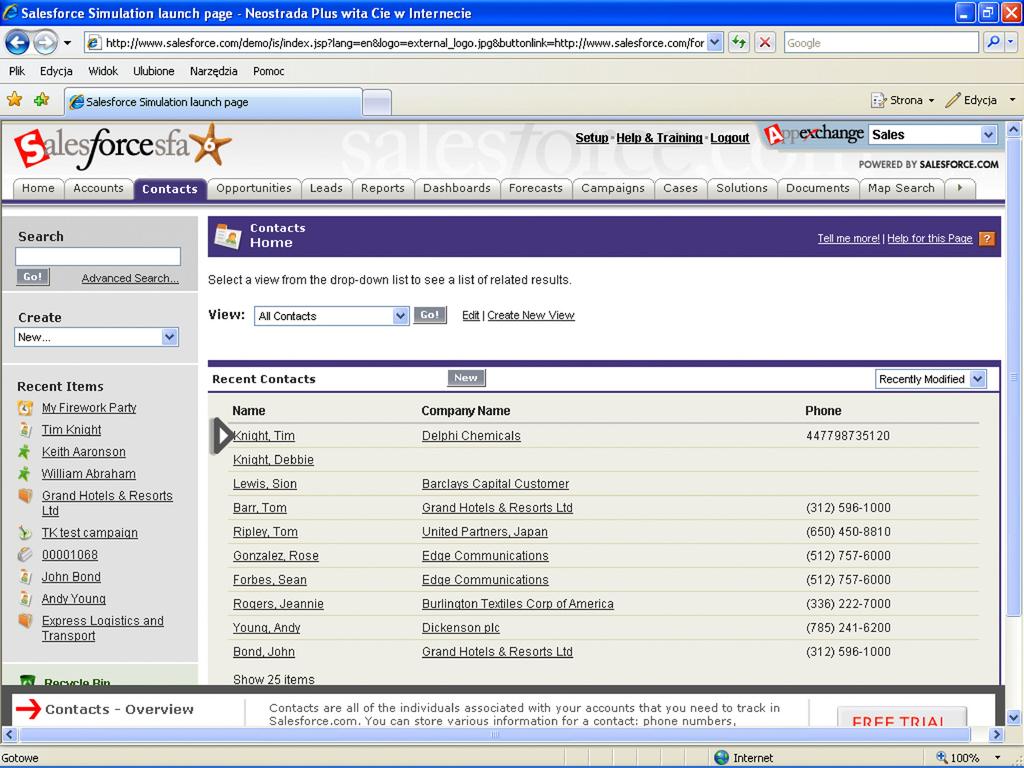The height and width of the screenshot is (768, 1024).
Task: Expand more tabs arrow after Map Search
Action: point(959,188)
